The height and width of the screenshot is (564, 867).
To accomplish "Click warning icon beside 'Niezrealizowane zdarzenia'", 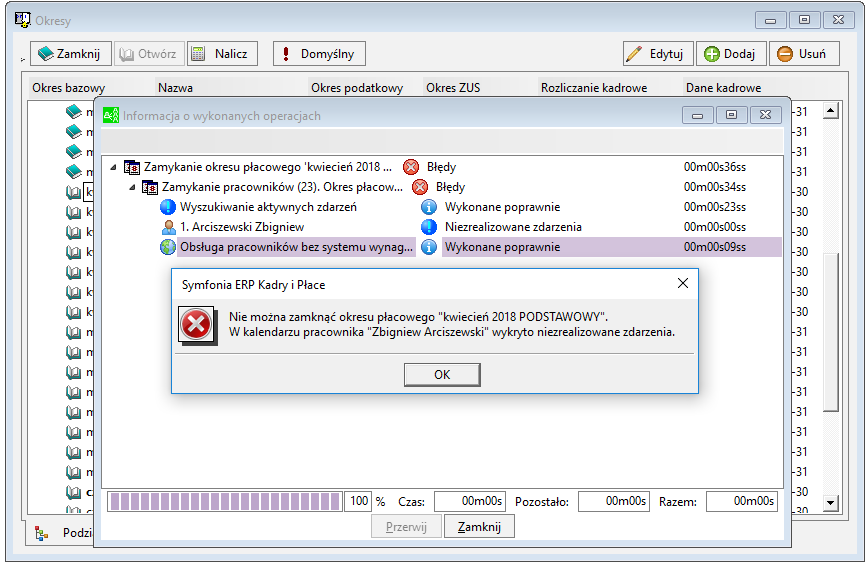I will pos(429,227).
